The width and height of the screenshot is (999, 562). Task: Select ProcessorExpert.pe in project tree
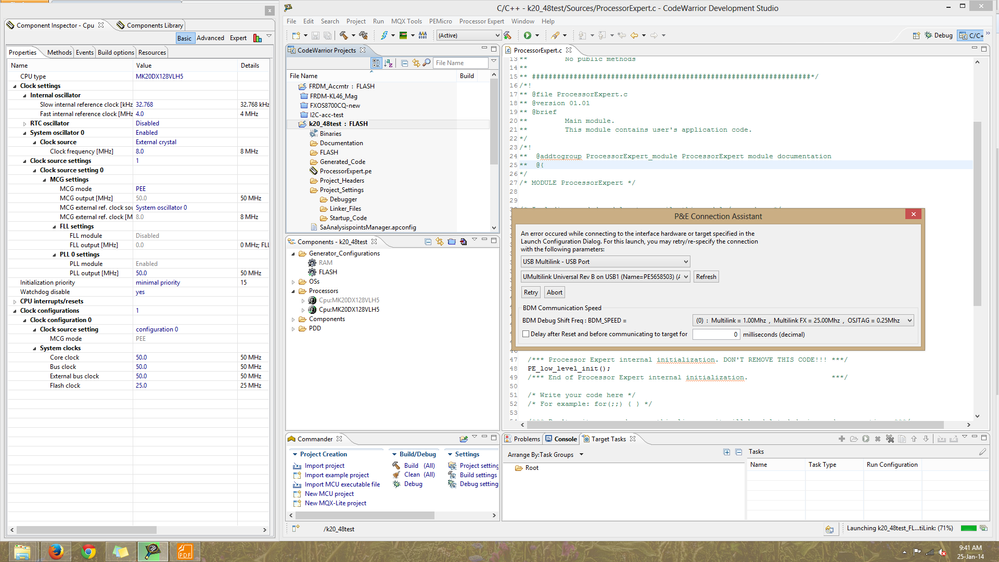345,171
